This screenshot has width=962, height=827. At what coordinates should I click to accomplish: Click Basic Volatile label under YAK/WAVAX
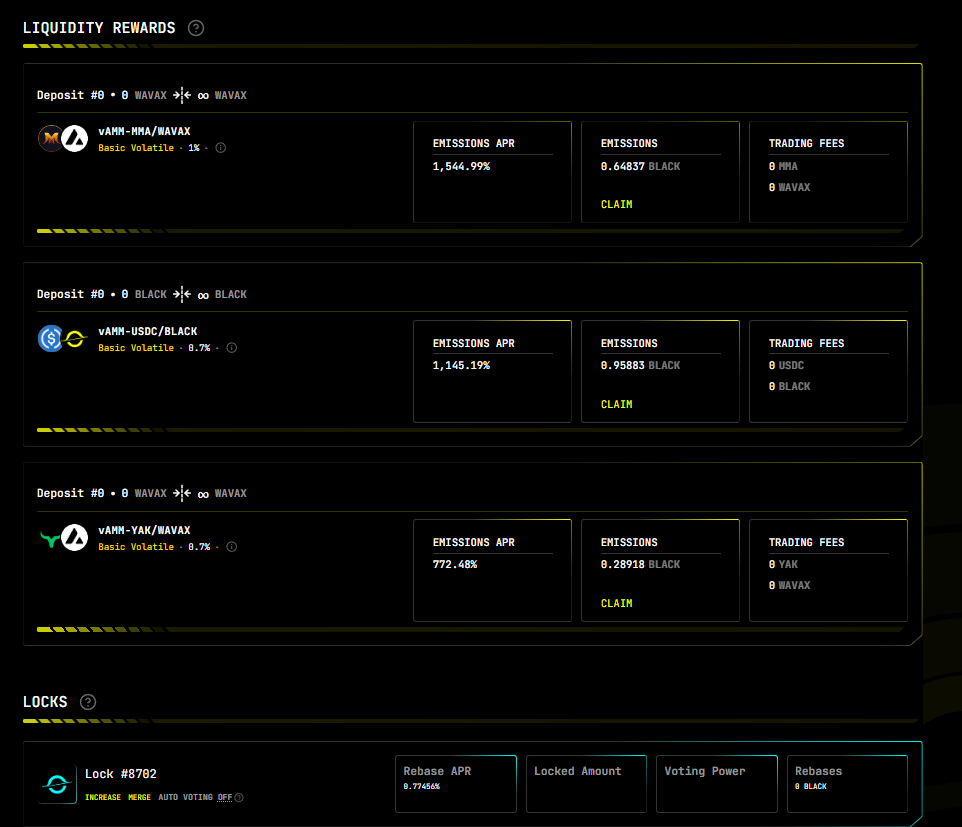tap(136, 547)
